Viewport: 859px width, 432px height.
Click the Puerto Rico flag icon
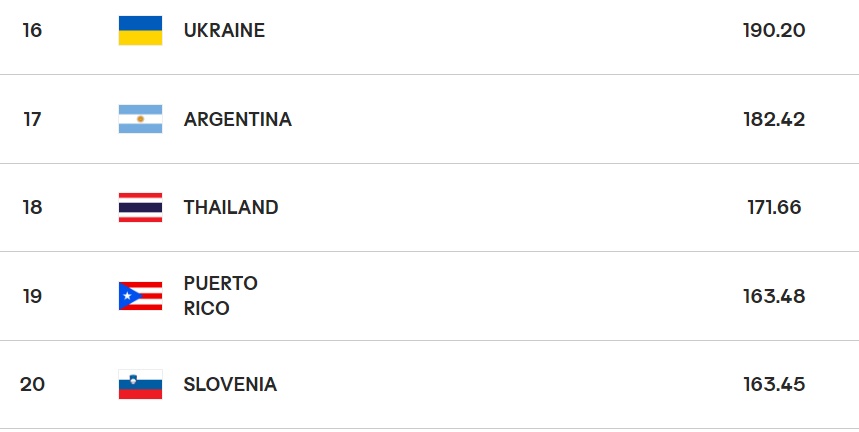click(x=140, y=296)
